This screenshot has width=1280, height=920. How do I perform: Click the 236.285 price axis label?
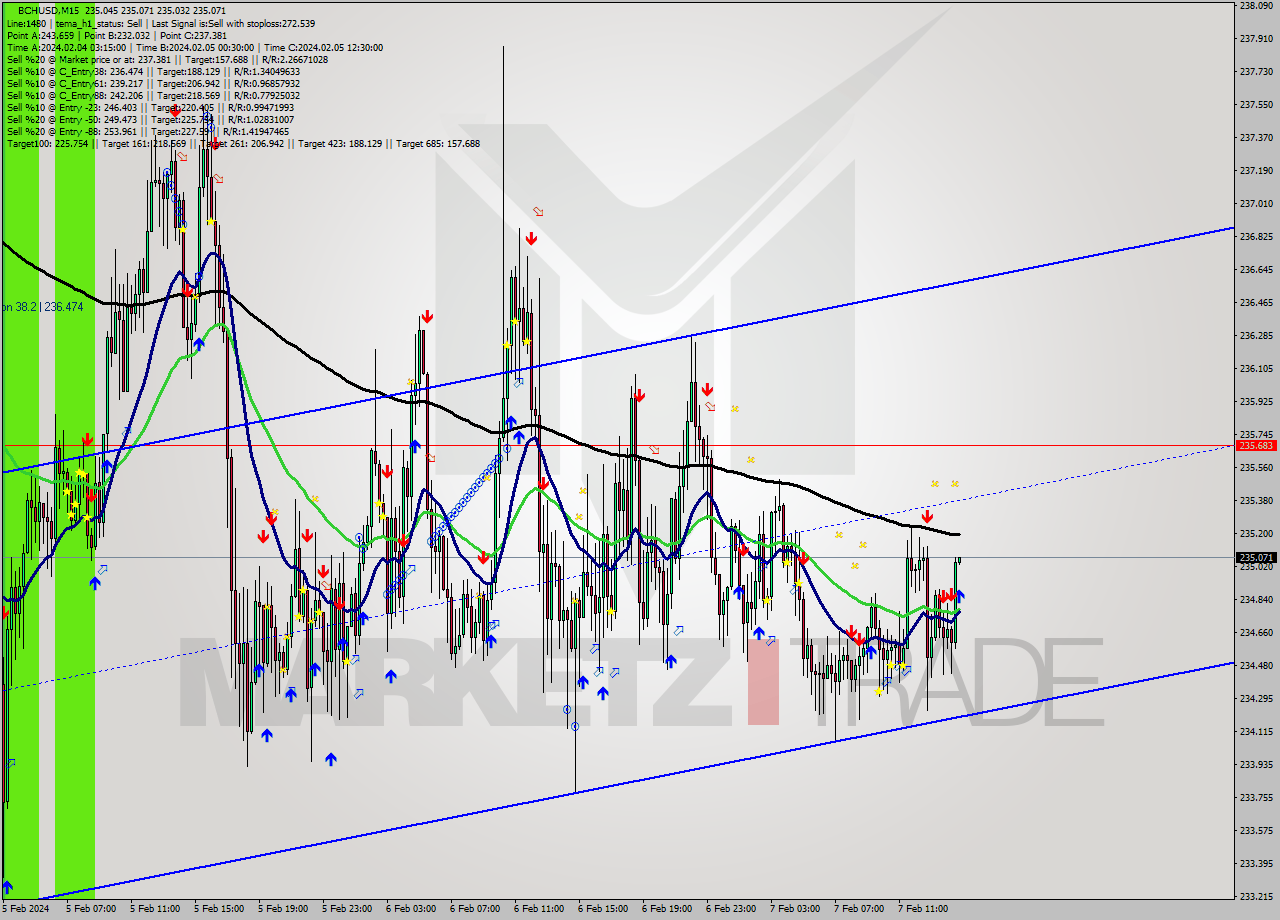point(1256,335)
